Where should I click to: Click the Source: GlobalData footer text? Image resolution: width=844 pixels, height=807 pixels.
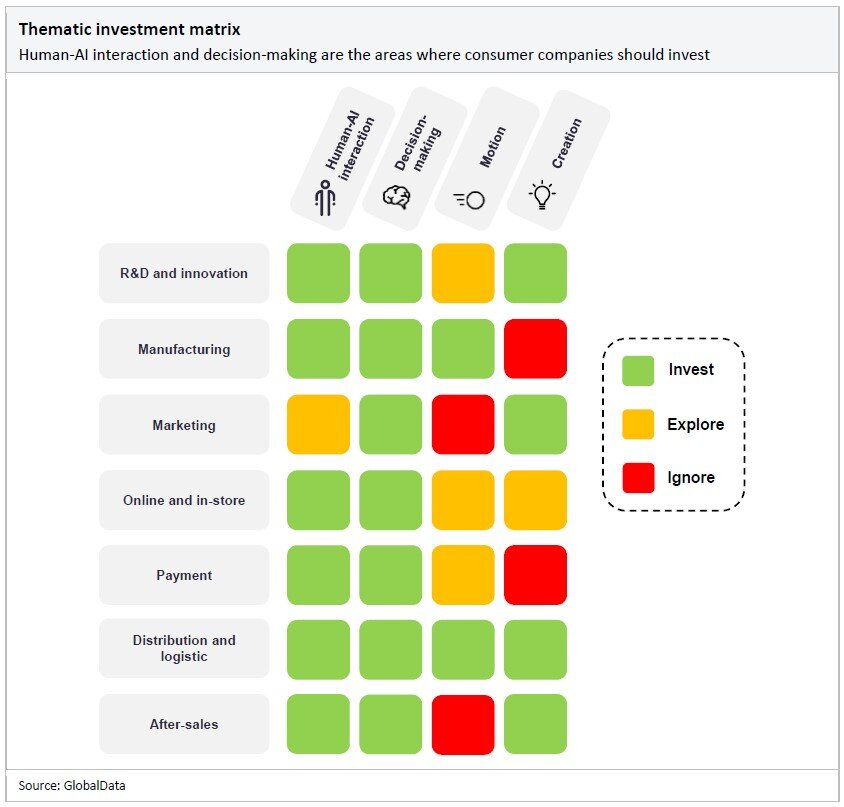coord(72,786)
